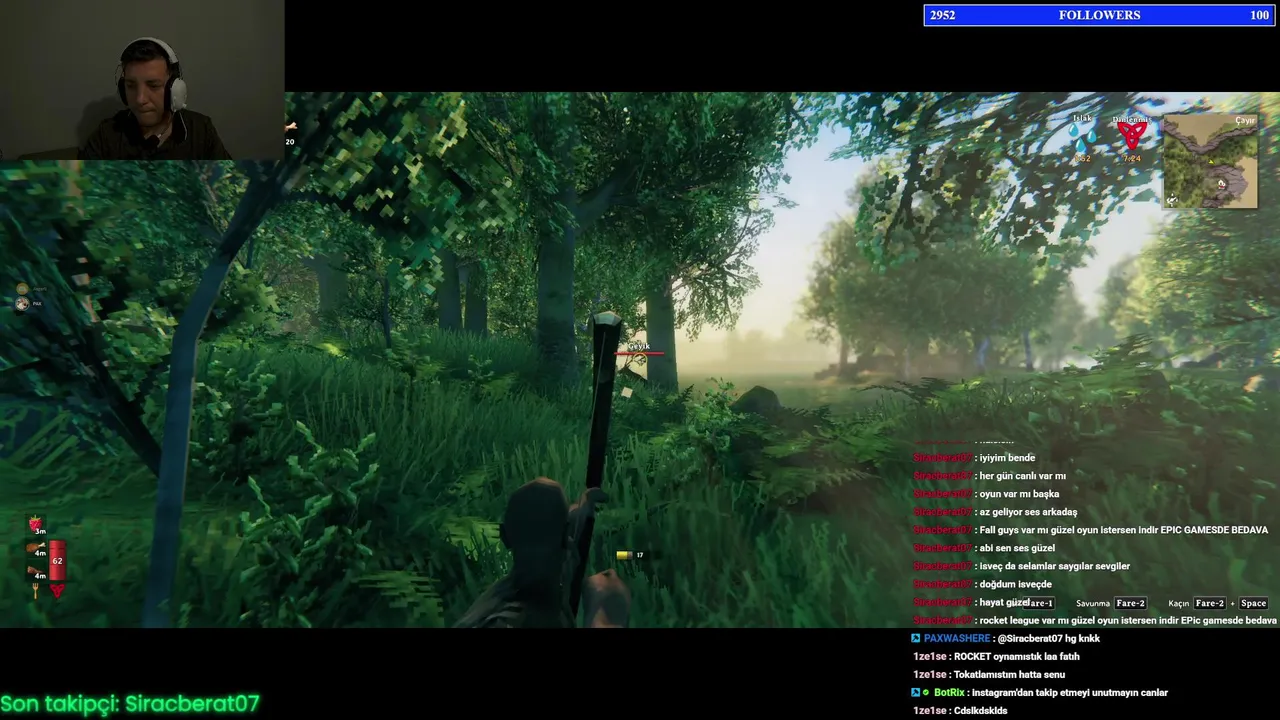Image resolution: width=1280 pixels, height=720 pixels.
Task: Click the compass icon on minimap corner
Action: pos(1172,200)
